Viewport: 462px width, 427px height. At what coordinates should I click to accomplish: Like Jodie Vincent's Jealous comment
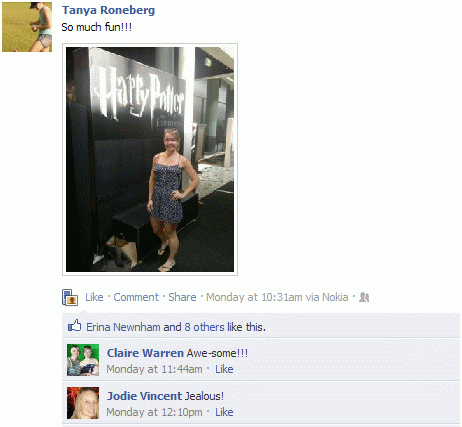click(x=224, y=412)
